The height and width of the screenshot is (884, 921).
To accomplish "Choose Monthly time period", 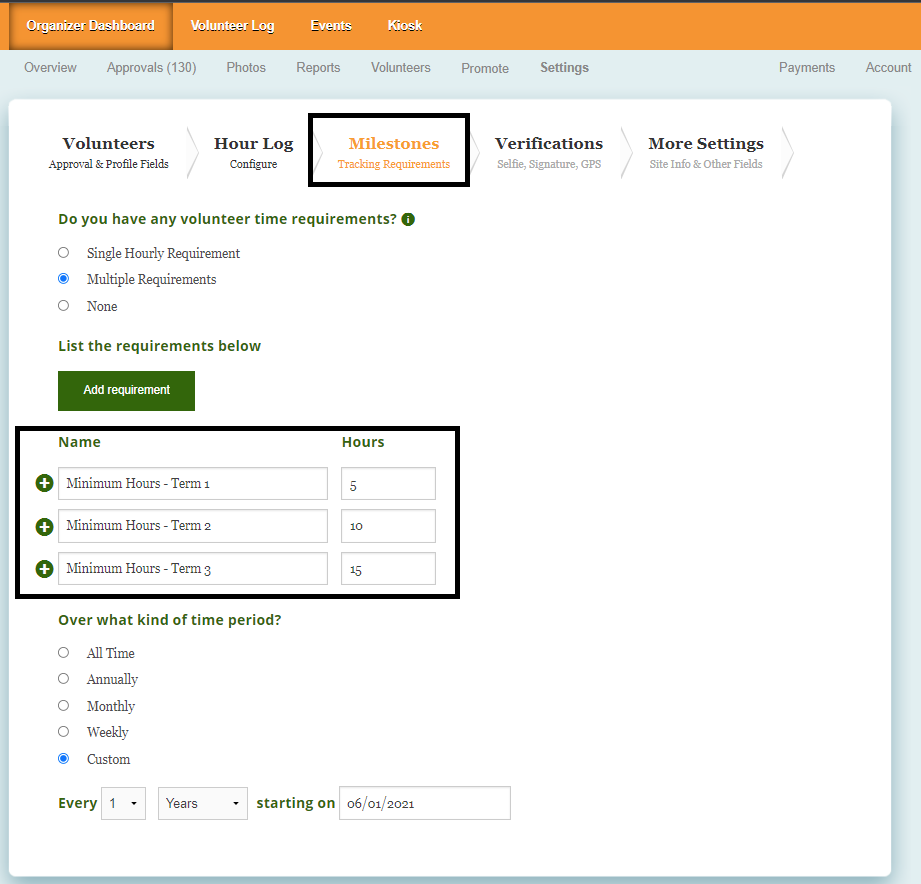I will click(x=63, y=705).
